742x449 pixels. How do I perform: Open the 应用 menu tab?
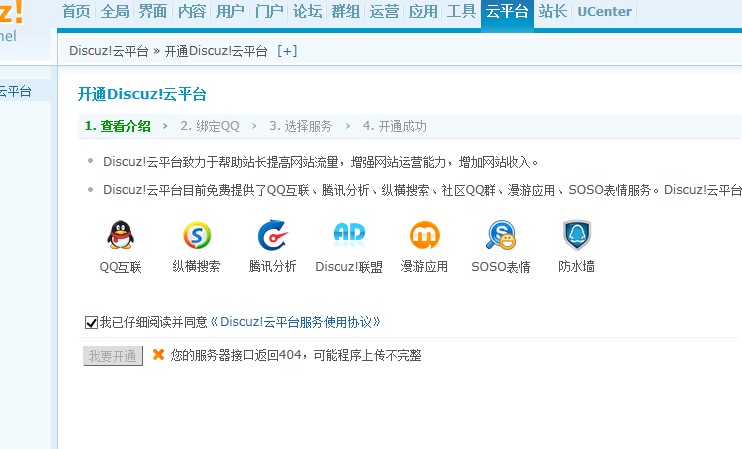(423, 11)
